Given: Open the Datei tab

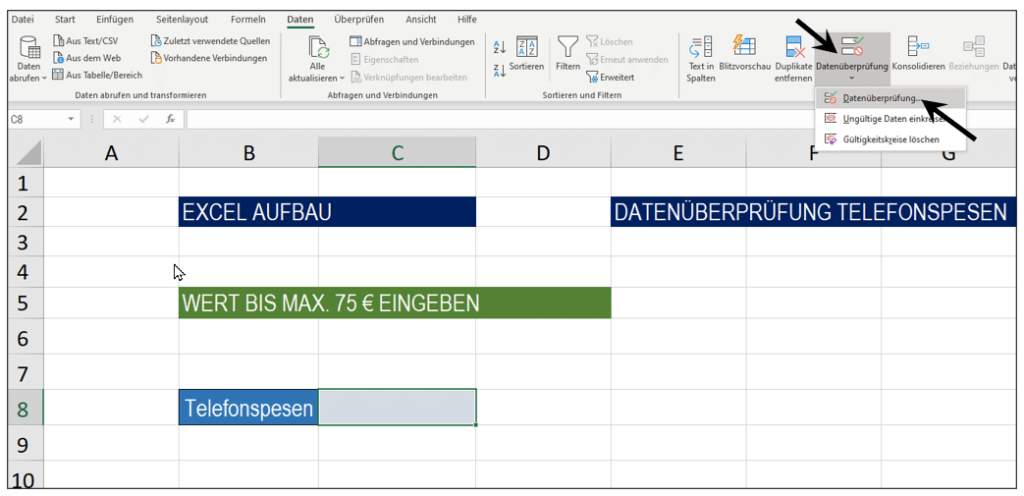Looking at the screenshot, I should point(24,19).
